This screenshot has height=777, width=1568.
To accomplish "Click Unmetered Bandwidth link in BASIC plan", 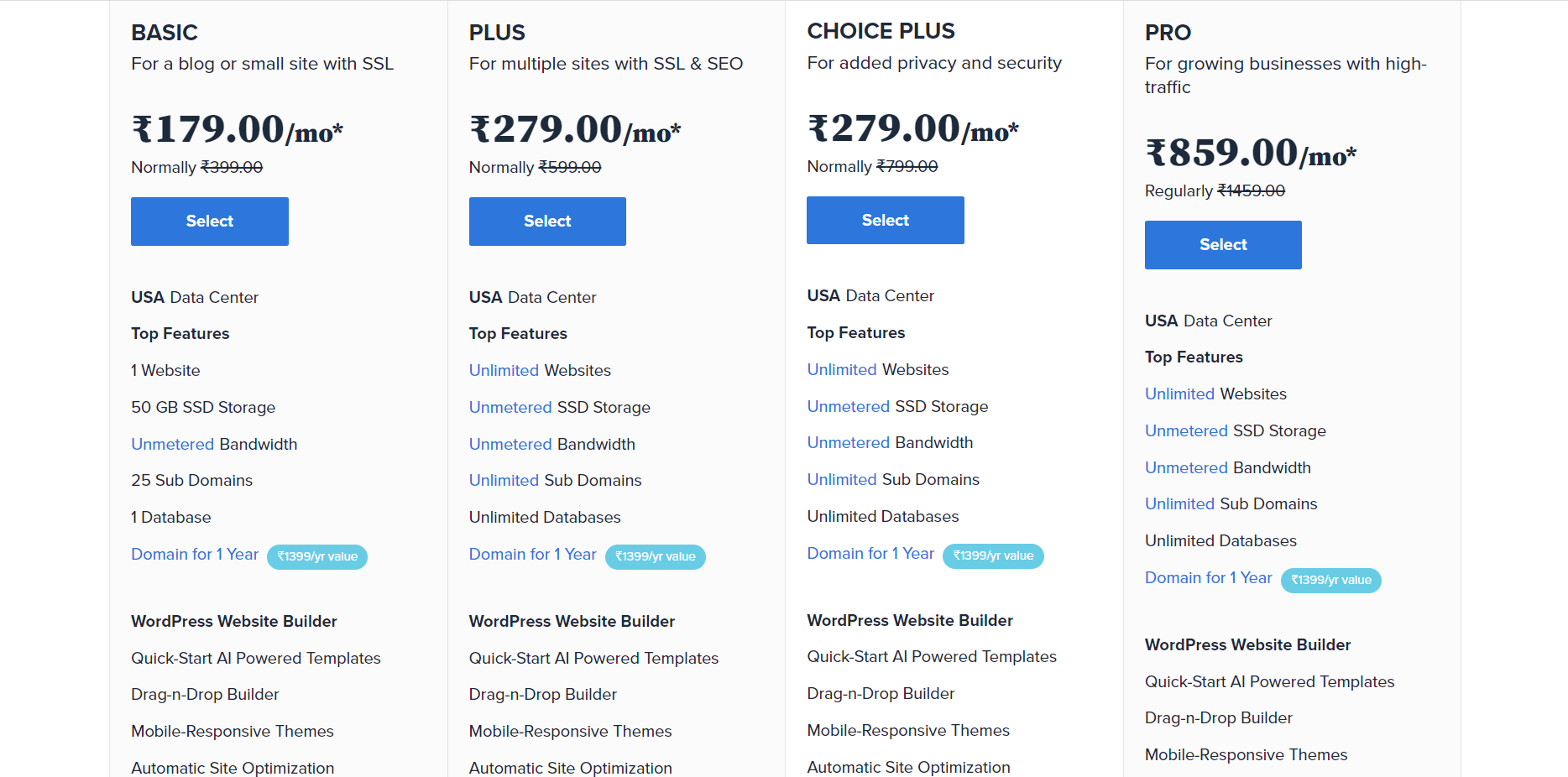I will click(173, 444).
